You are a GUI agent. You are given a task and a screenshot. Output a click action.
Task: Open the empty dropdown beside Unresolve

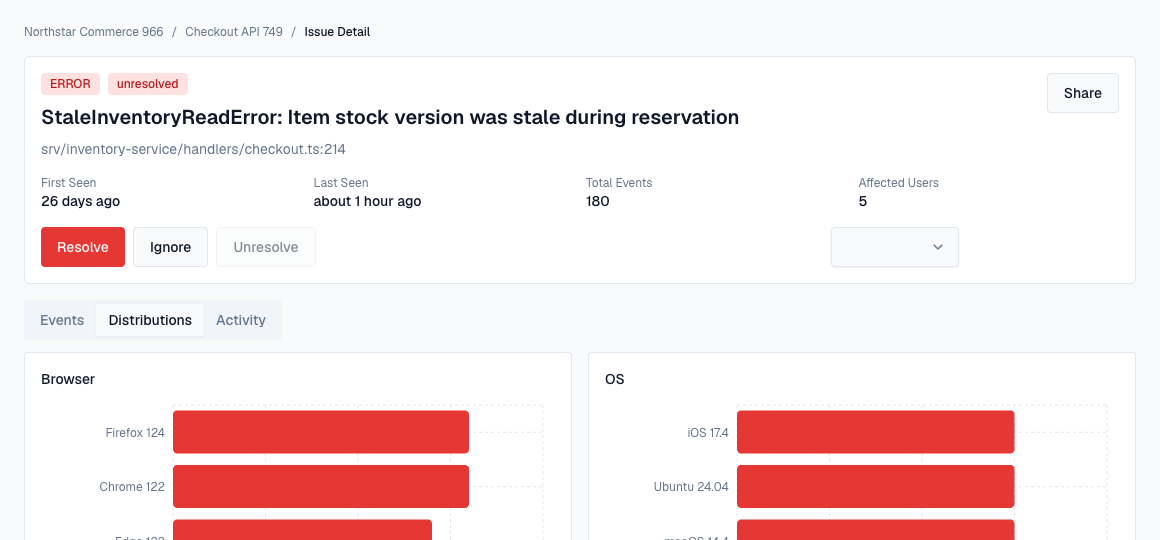[x=895, y=247]
